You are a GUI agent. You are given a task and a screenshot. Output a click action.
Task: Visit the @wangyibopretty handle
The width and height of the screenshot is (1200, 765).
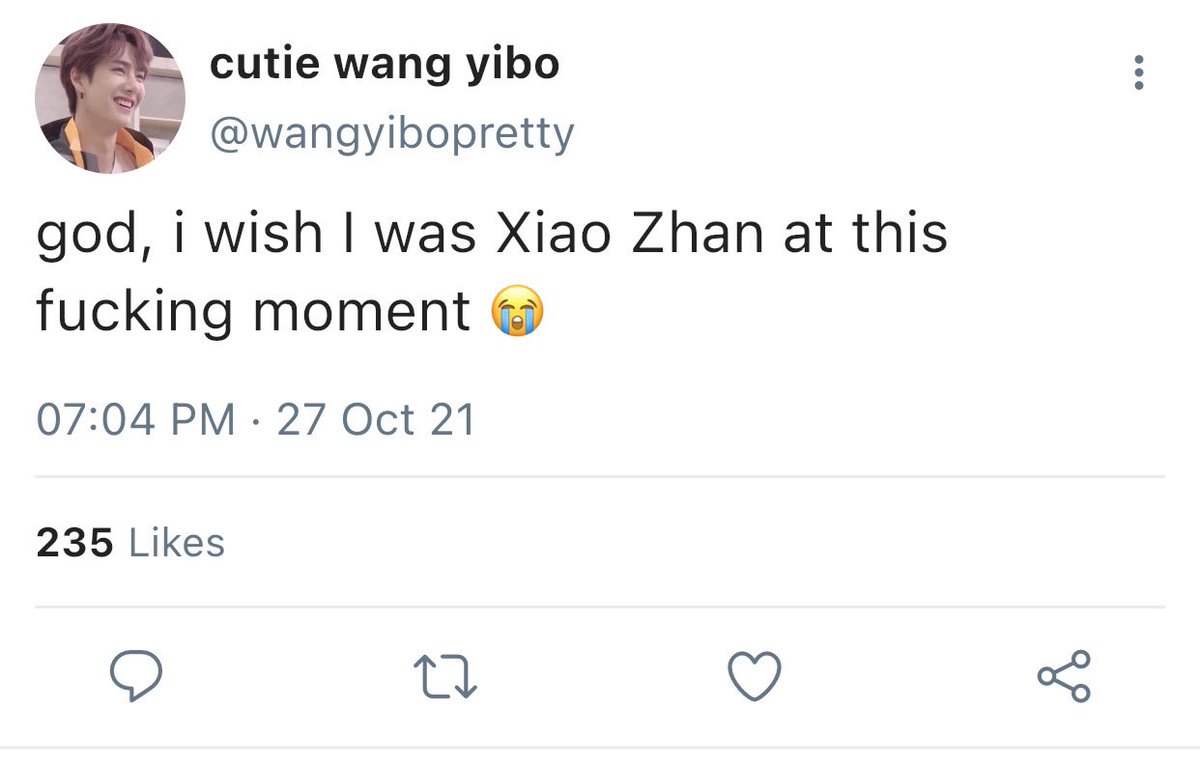(x=391, y=132)
